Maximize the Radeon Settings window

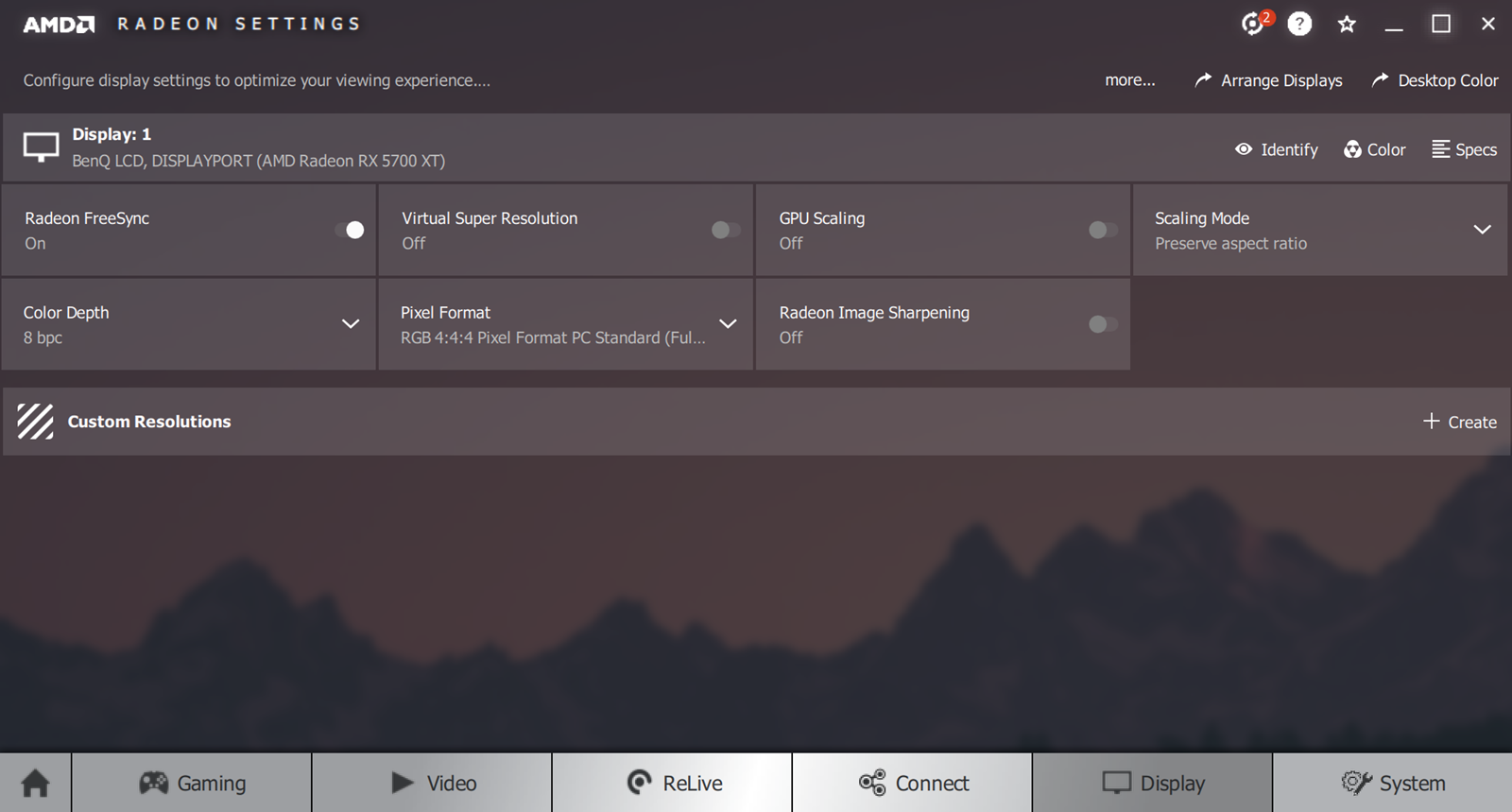(1441, 24)
